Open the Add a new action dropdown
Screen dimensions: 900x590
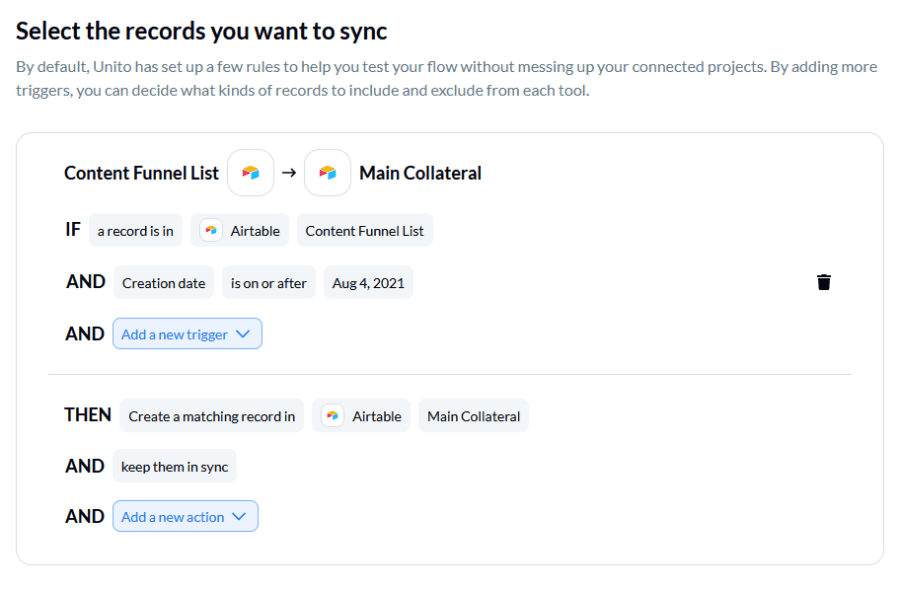click(x=185, y=516)
